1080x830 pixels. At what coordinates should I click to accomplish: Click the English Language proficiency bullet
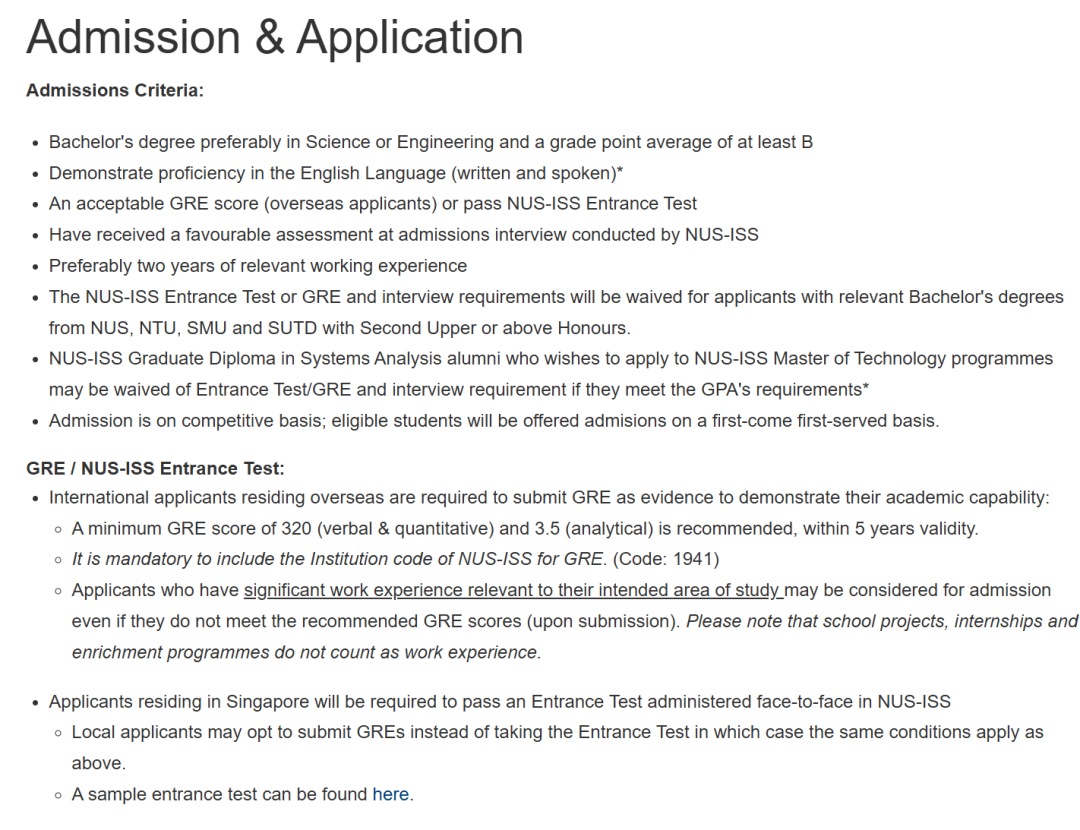pyautogui.click(x=336, y=173)
